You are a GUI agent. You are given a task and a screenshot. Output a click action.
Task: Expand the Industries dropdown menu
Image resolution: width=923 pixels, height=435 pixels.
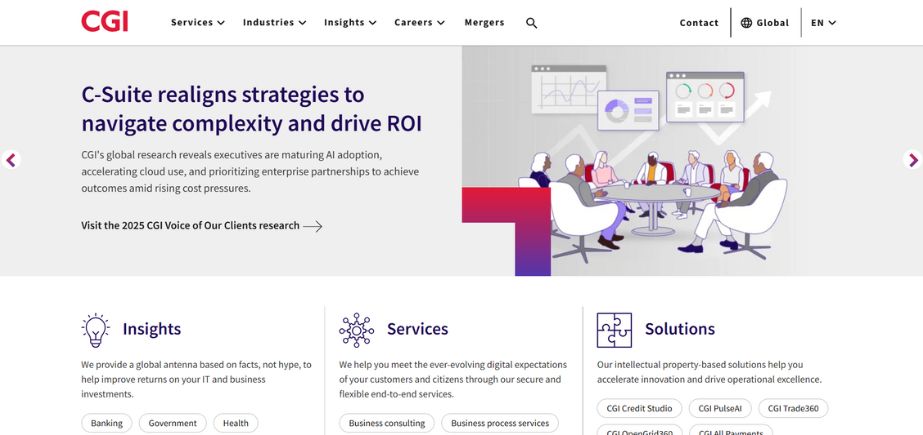tap(274, 23)
